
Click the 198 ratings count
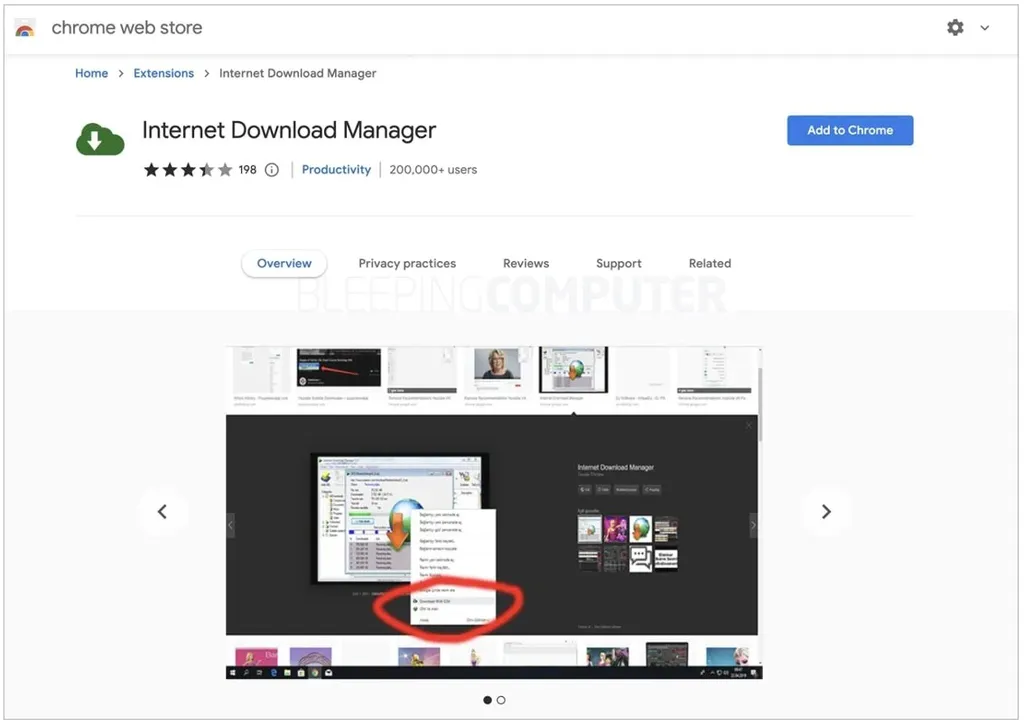(x=246, y=169)
